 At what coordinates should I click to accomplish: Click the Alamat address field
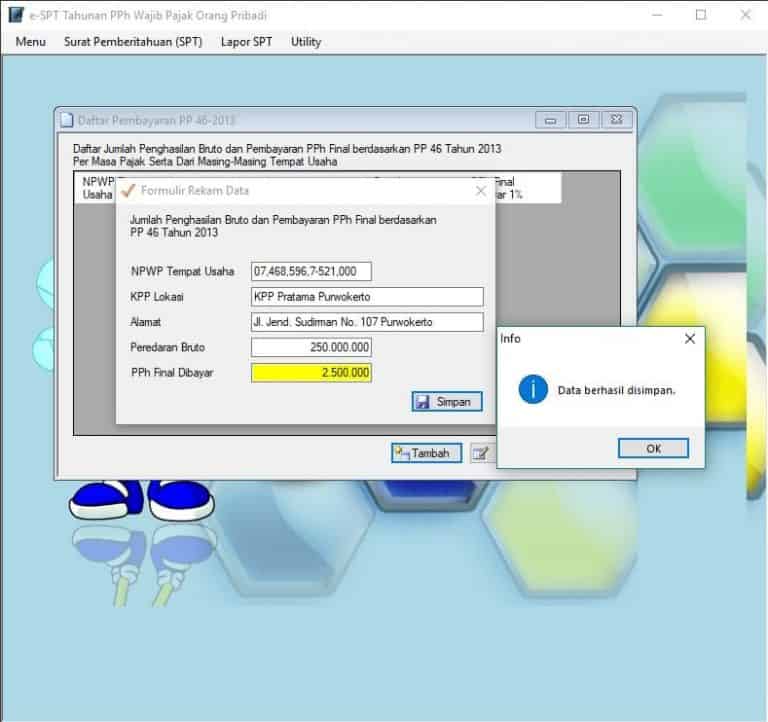pos(367,322)
